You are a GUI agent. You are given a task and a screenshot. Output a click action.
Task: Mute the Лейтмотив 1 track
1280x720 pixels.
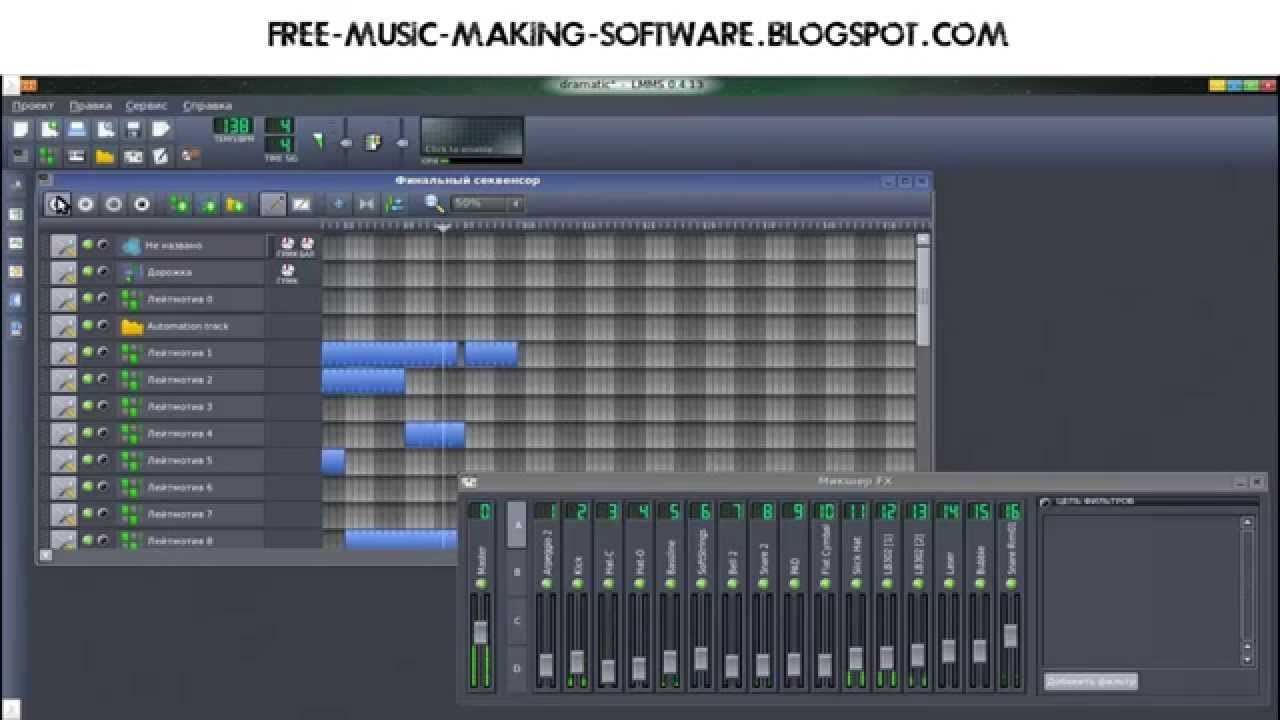point(88,352)
